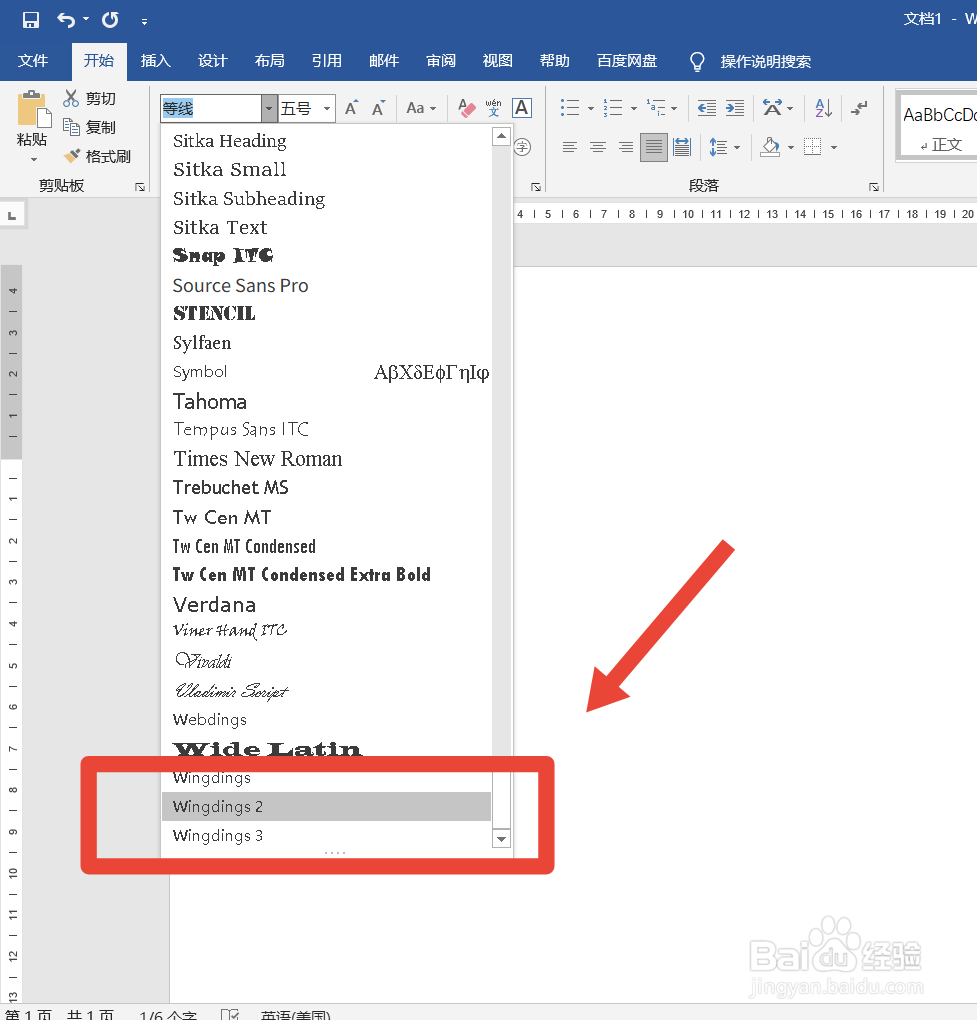Viewport: 977px width, 1020px height.
Task: Switch to the 审阅 (Review) tab
Action: (x=440, y=61)
